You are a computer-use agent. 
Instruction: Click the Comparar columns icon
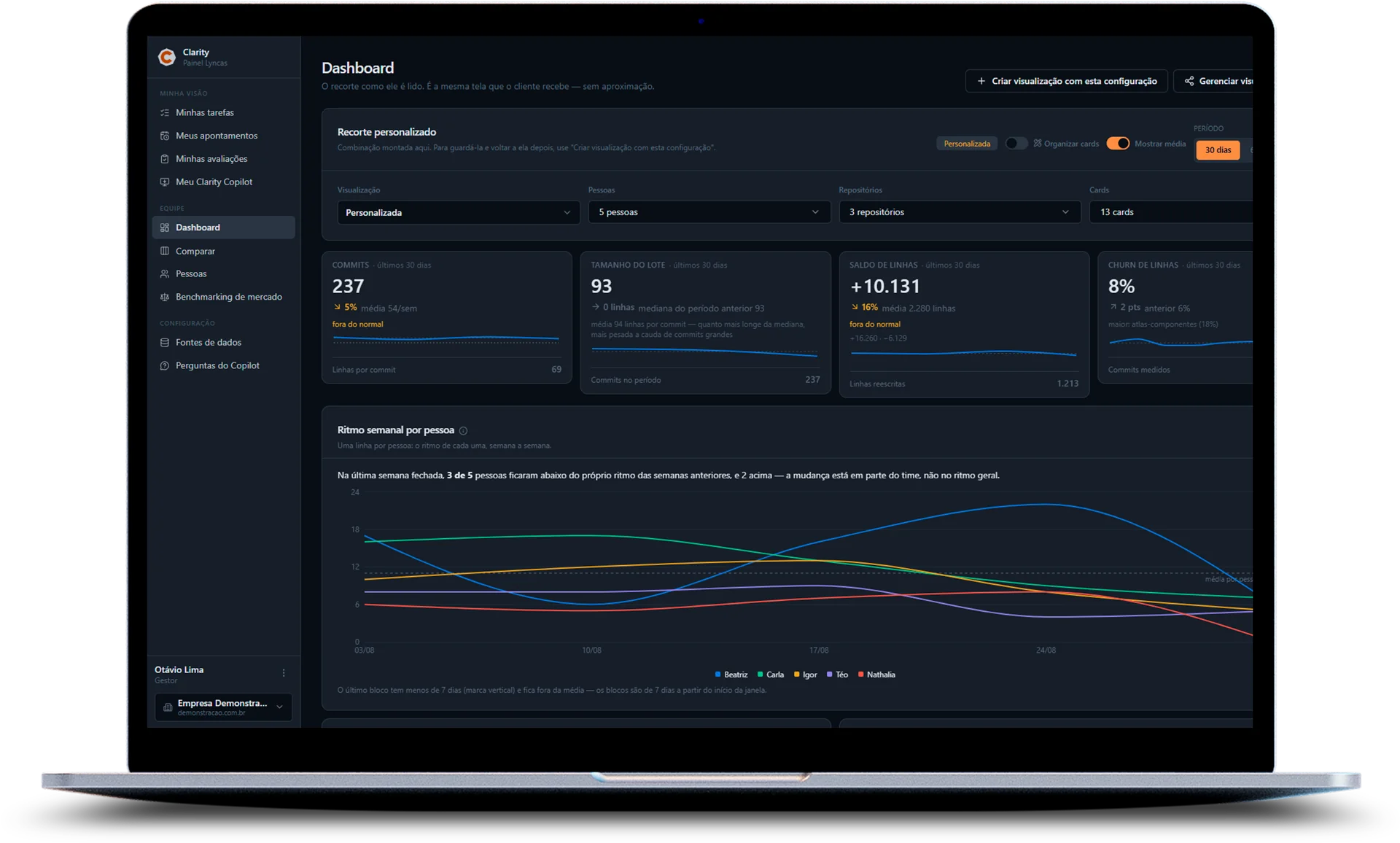coord(165,251)
